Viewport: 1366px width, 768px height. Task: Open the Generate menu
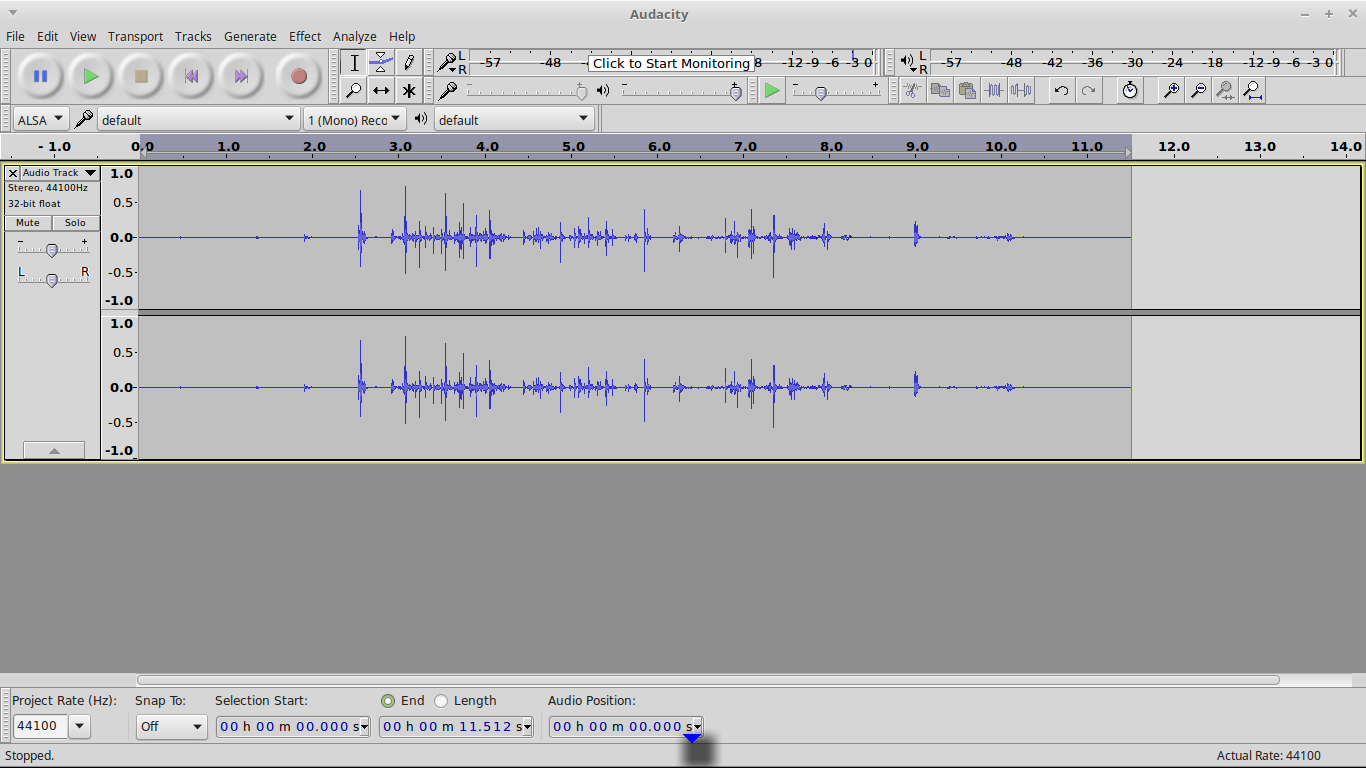click(x=250, y=36)
